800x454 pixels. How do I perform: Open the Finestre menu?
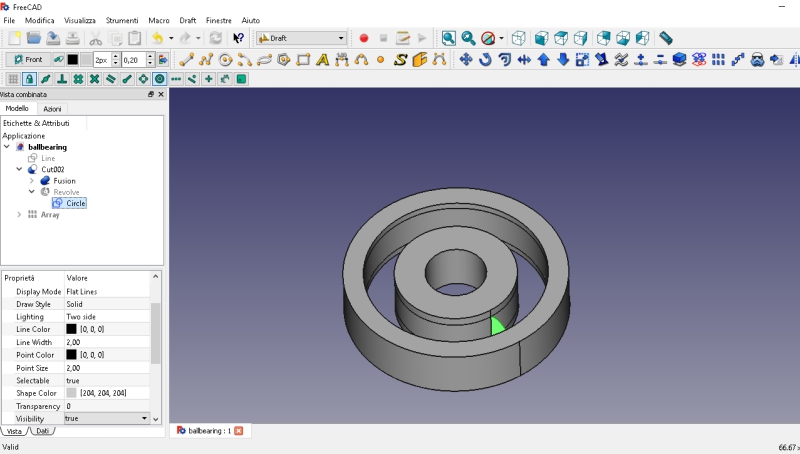pyautogui.click(x=218, y=20)
